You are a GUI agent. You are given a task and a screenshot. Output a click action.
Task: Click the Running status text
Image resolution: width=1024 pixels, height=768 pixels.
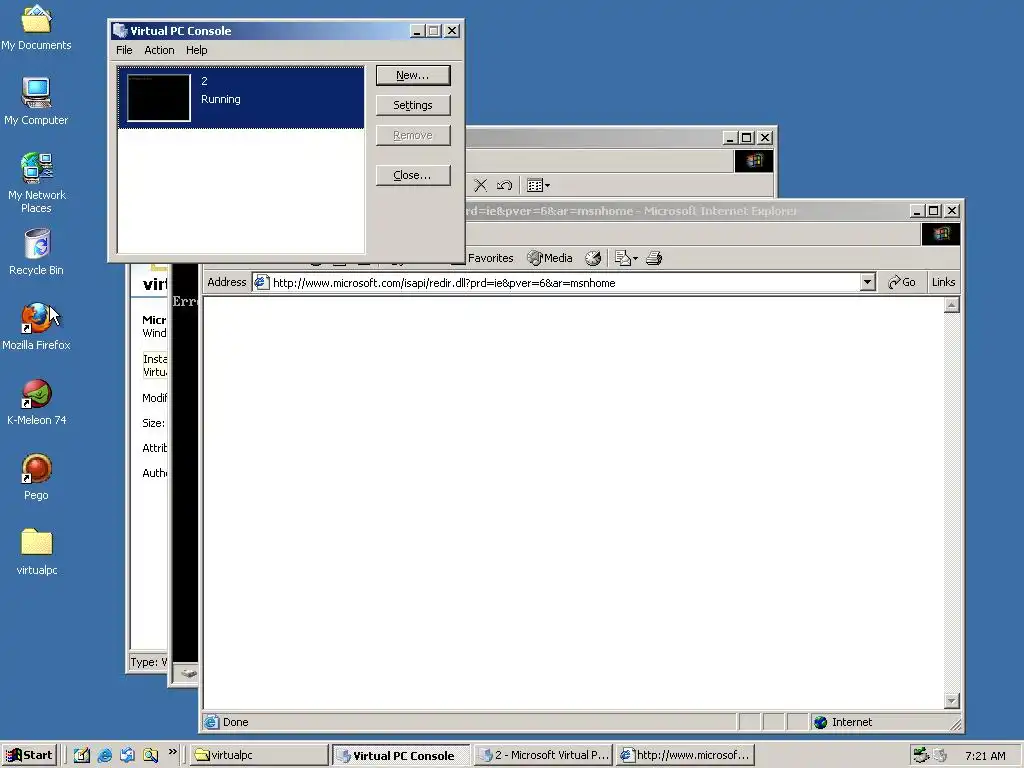[221, 99]
